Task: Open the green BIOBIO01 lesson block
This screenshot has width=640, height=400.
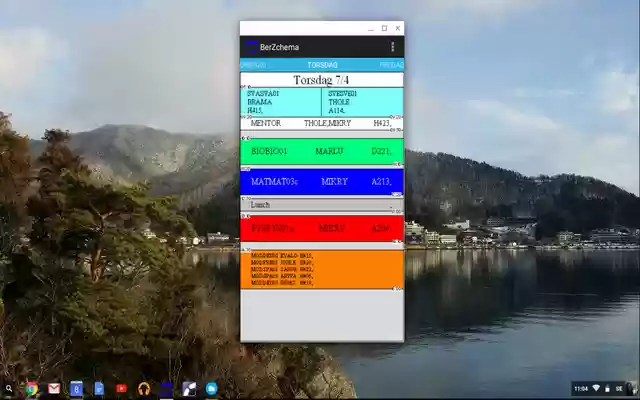Action: pos(322,151)
